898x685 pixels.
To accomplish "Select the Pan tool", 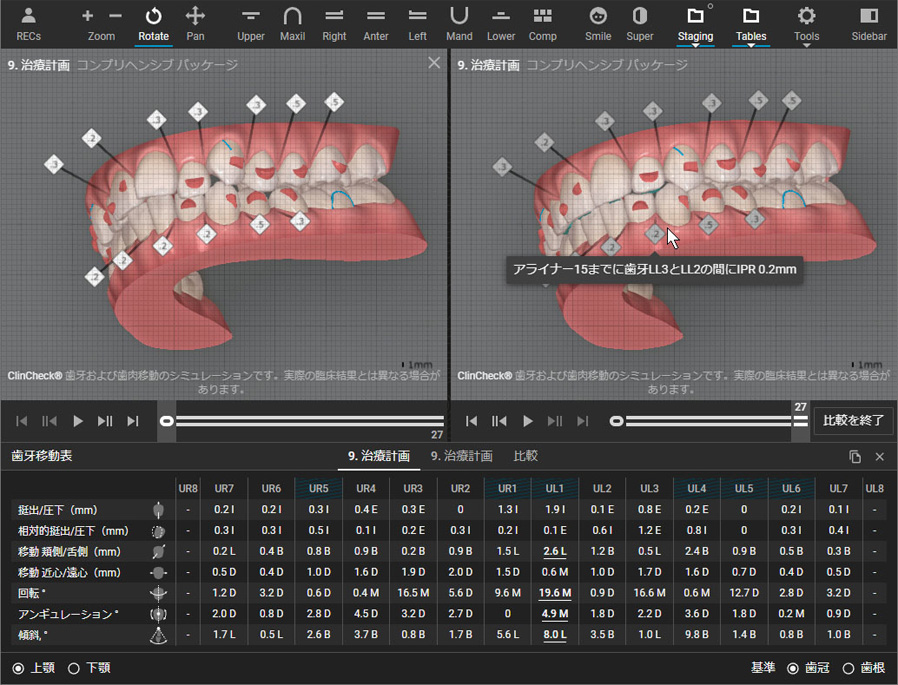I will (x=195, y=24).
